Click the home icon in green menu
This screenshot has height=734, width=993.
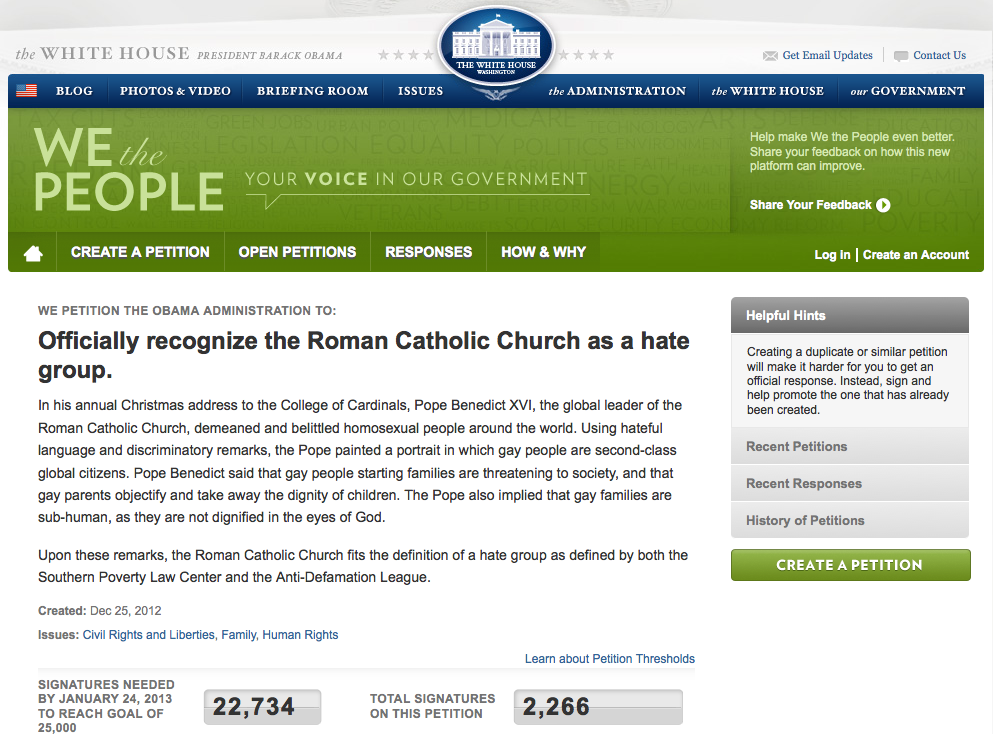pyautogui.click(x=33, y=253)
